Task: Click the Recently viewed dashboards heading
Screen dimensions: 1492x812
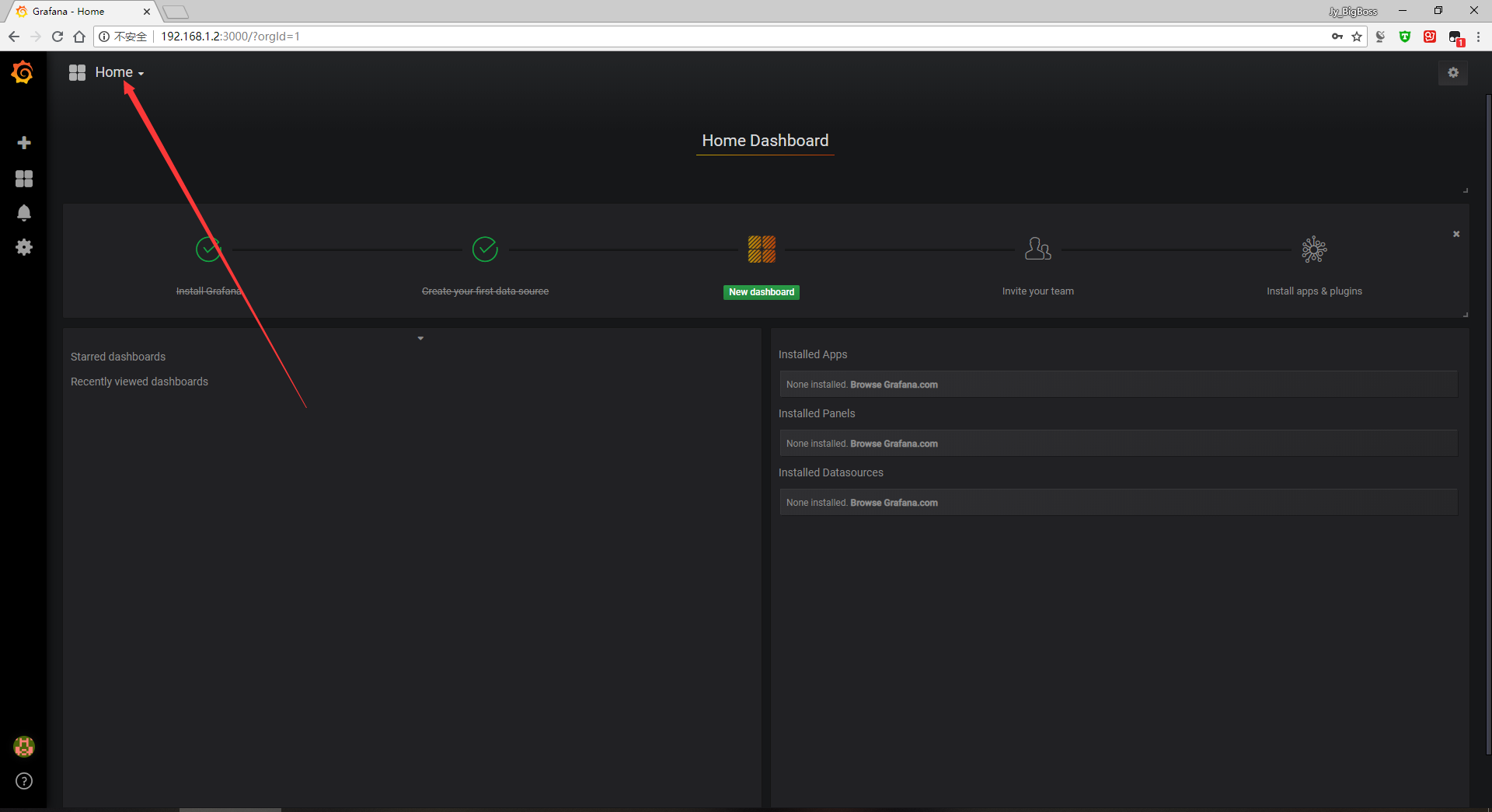Action: pyautogui.click(x=139, y=382)
